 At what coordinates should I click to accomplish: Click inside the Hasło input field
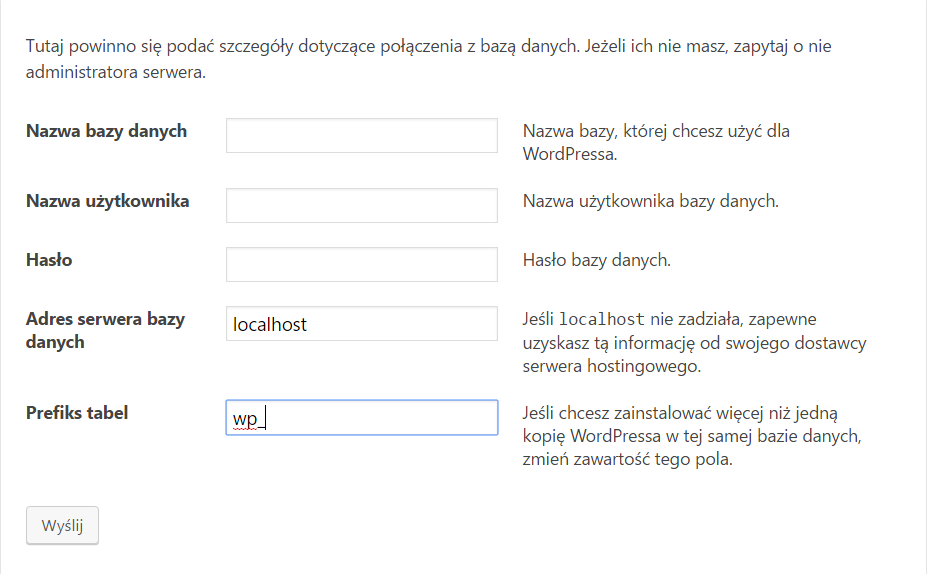point(361,265)
